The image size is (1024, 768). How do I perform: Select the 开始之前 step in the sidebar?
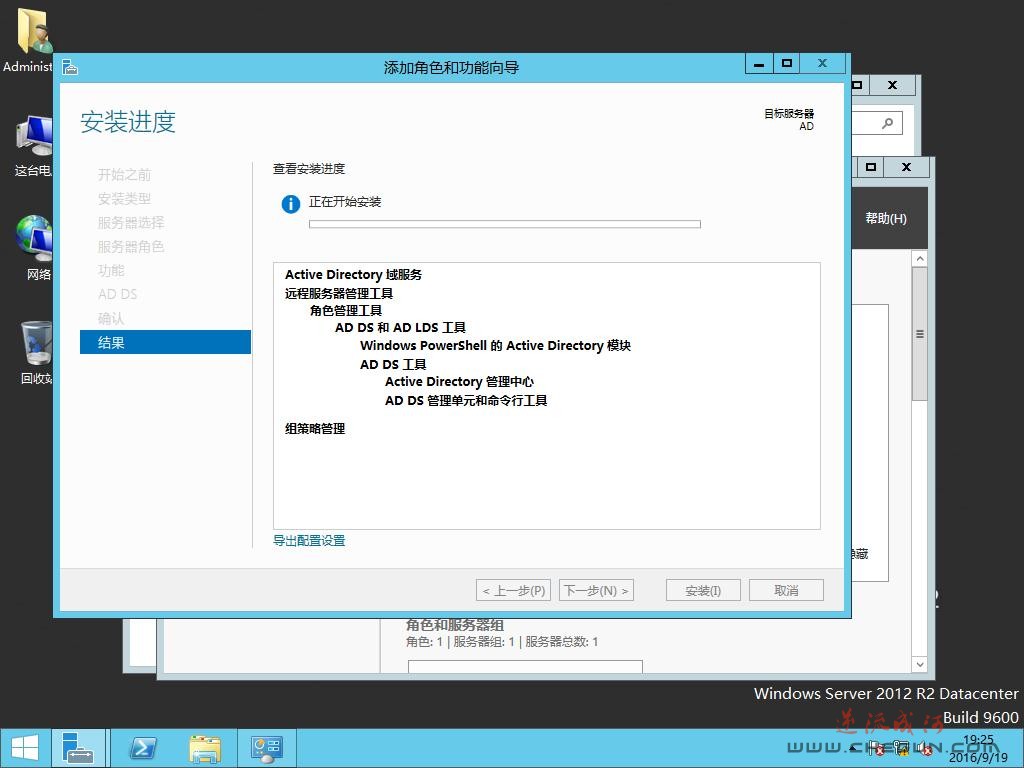[x=124, y=174]
